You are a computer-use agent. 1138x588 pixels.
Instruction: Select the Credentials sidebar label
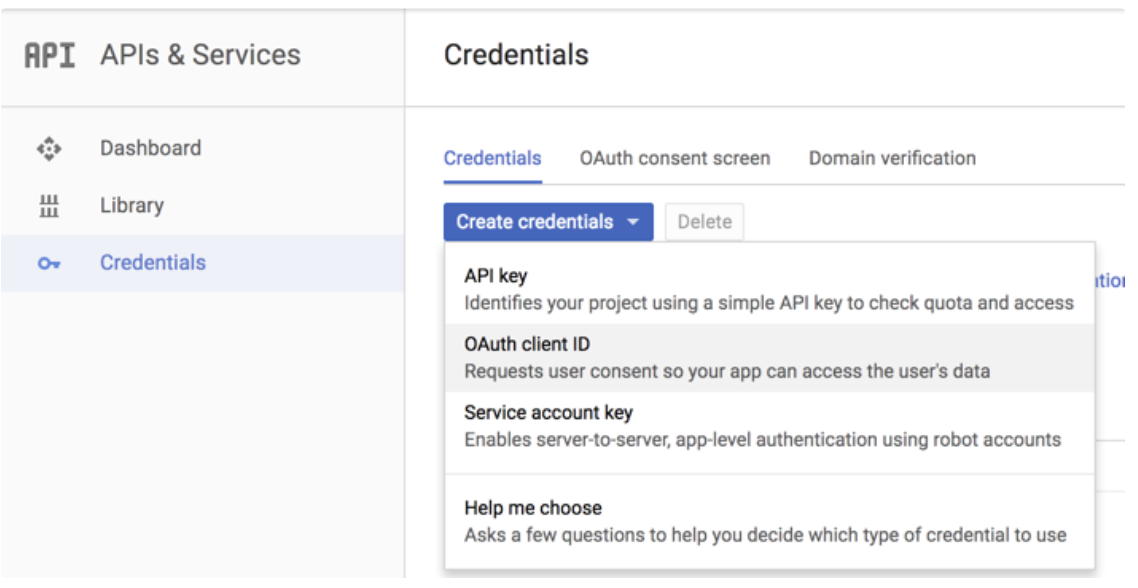pos(152,263)
